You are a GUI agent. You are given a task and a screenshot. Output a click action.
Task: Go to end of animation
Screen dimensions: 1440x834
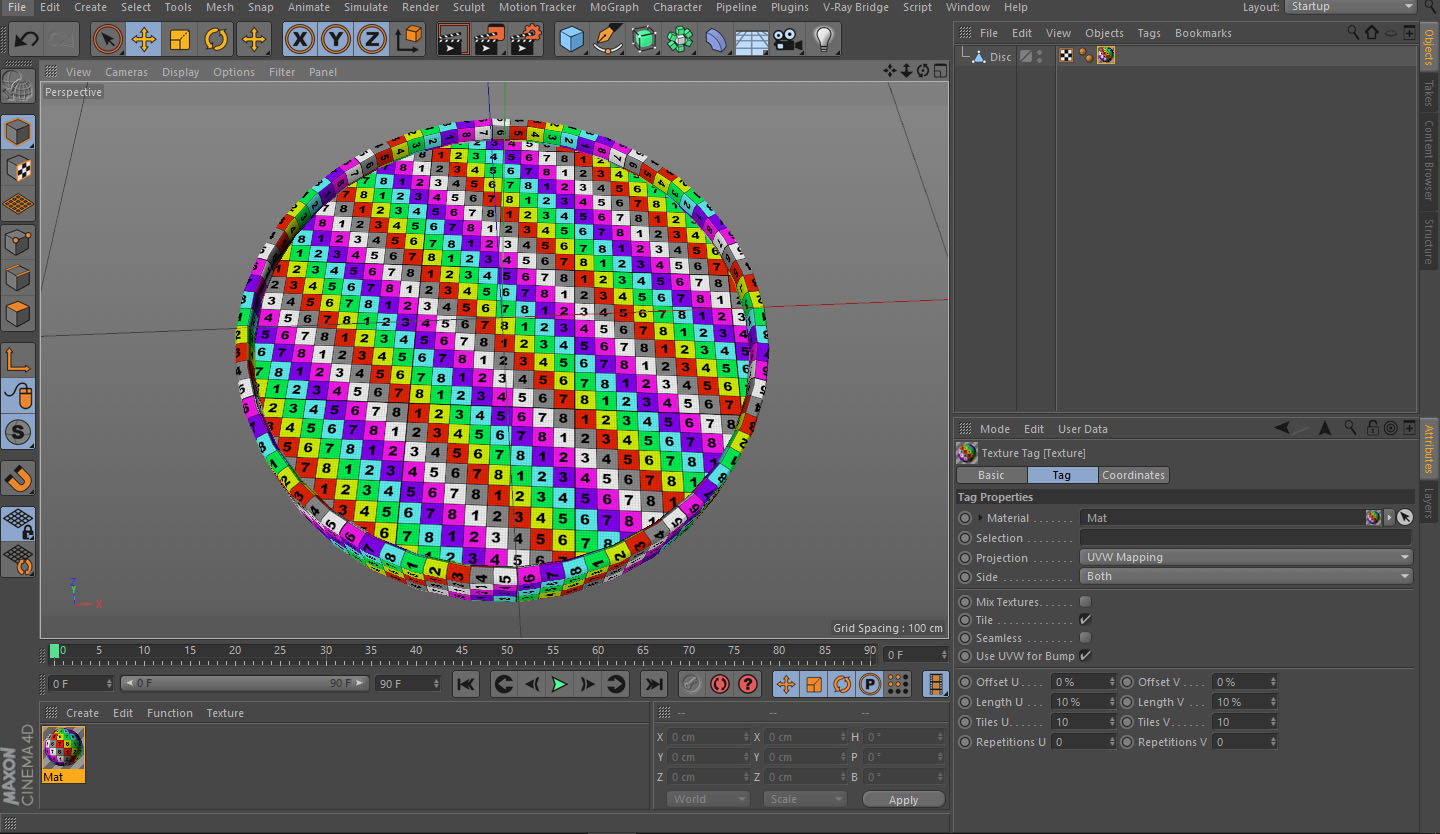[x=653, y=684]
